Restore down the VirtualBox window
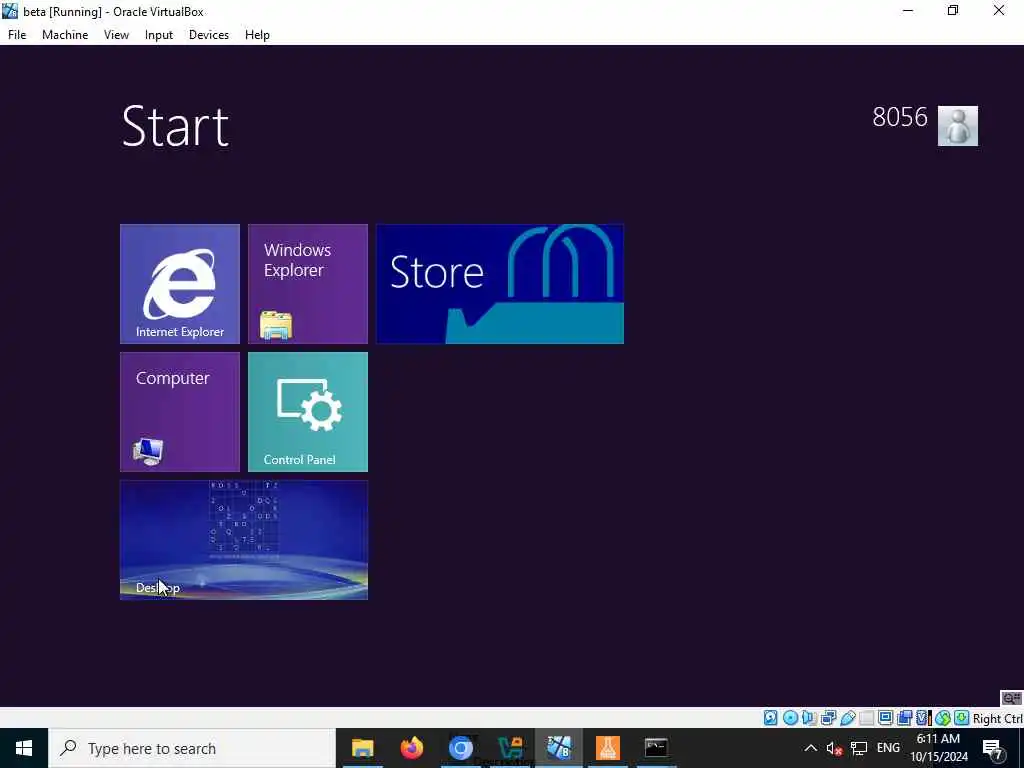This screenshot has width=1024, height=768. coord(953,10)
